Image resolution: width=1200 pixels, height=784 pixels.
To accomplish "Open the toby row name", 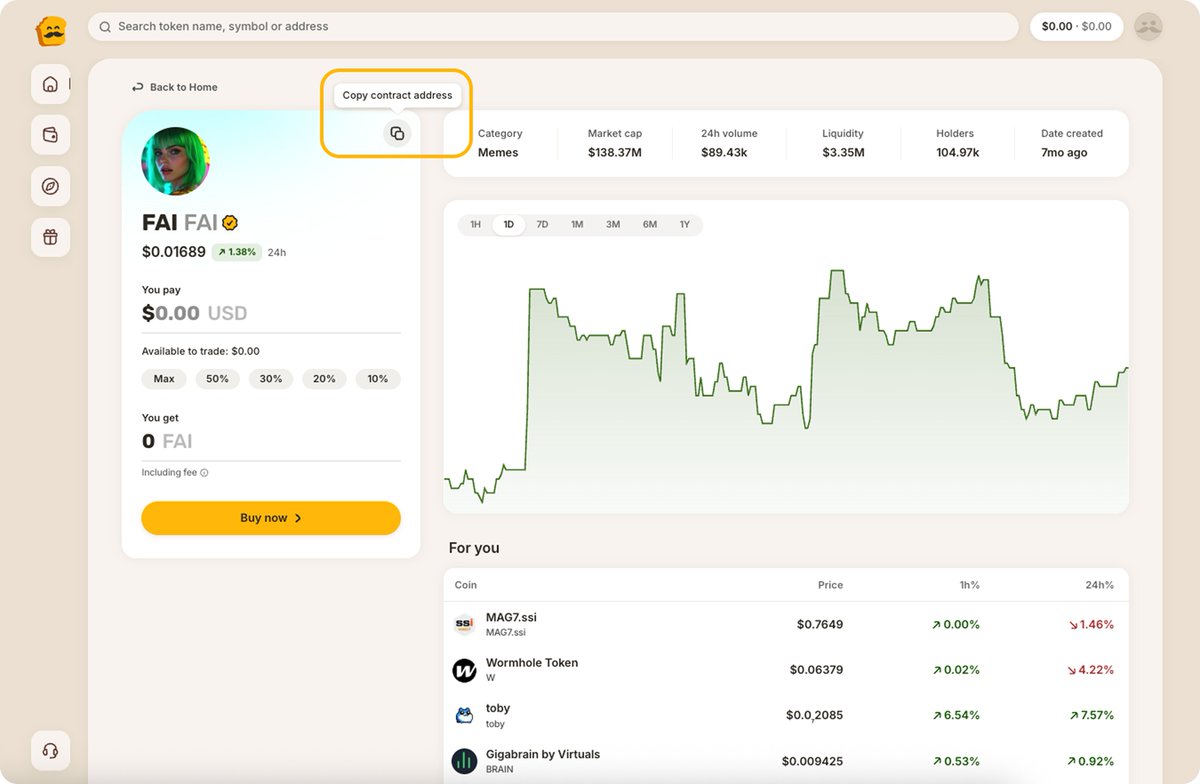I will (x=498, y=708).
